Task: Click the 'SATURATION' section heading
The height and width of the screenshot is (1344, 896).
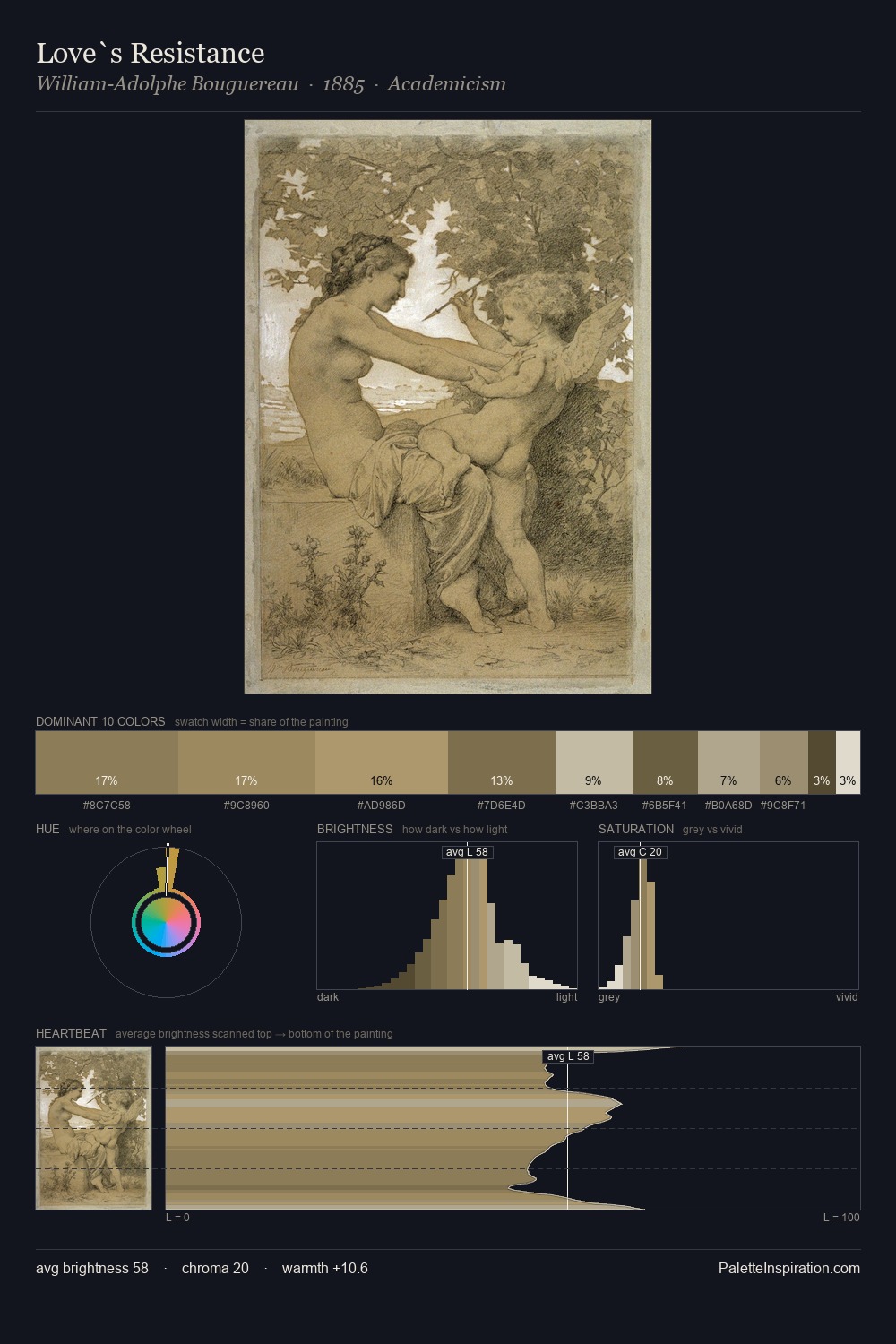Action: (x=636, y=829)
